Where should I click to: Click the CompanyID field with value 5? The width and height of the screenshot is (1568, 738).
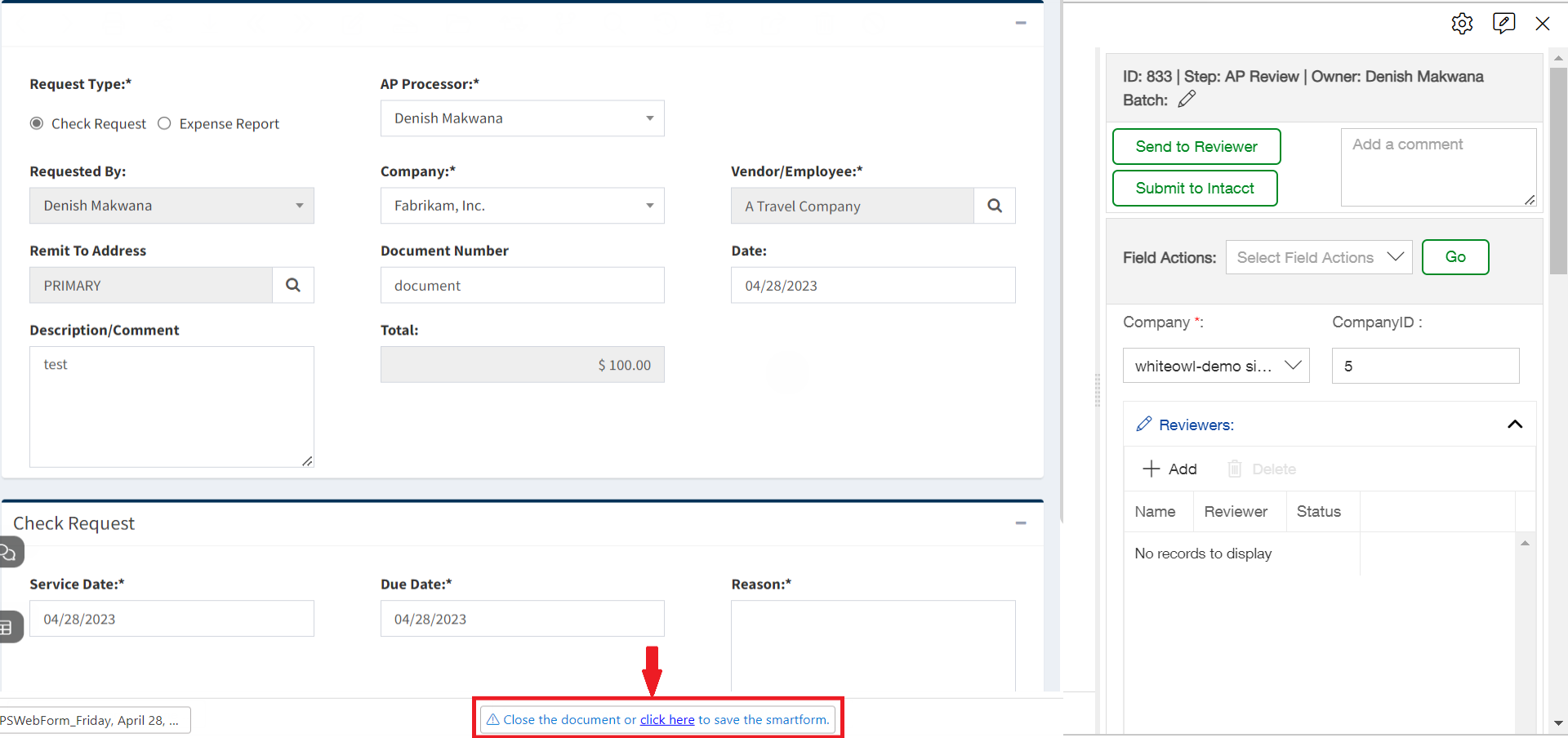tap(1426, 366)
